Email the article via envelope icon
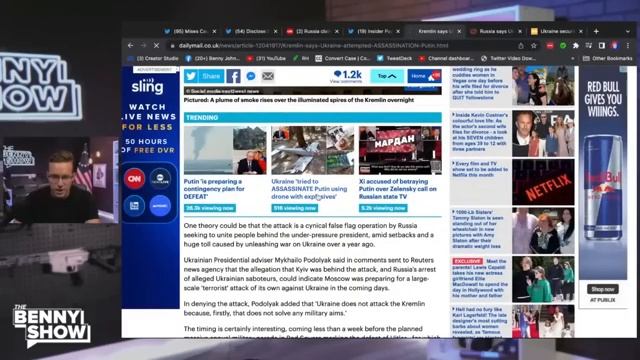The width and height of the screenshot is (640, 360). [x=268, y=76]
